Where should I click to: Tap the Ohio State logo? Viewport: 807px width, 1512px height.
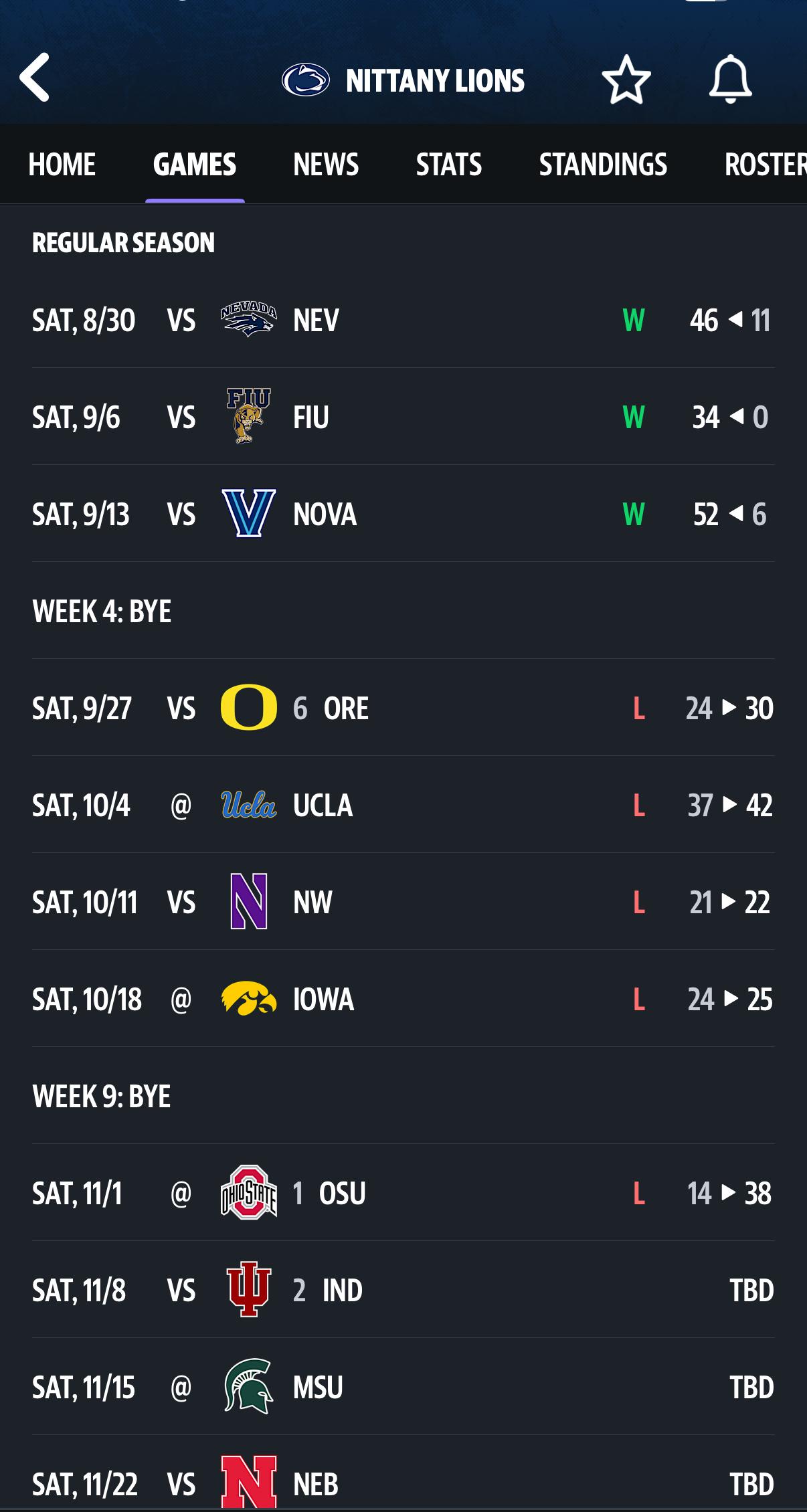(248, 1193)
